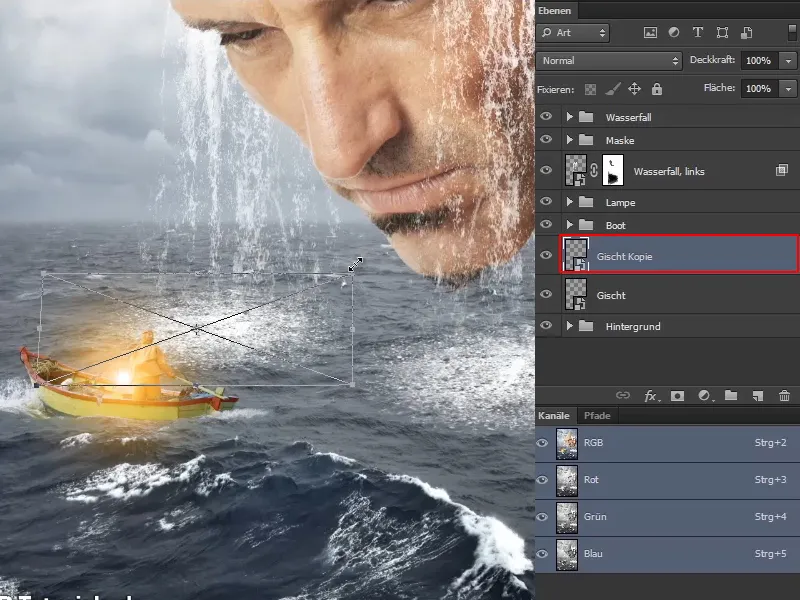Expand the Wasserfall group
Image resolution: width=800 pixels, height=600 pixels.
point(569,117)
